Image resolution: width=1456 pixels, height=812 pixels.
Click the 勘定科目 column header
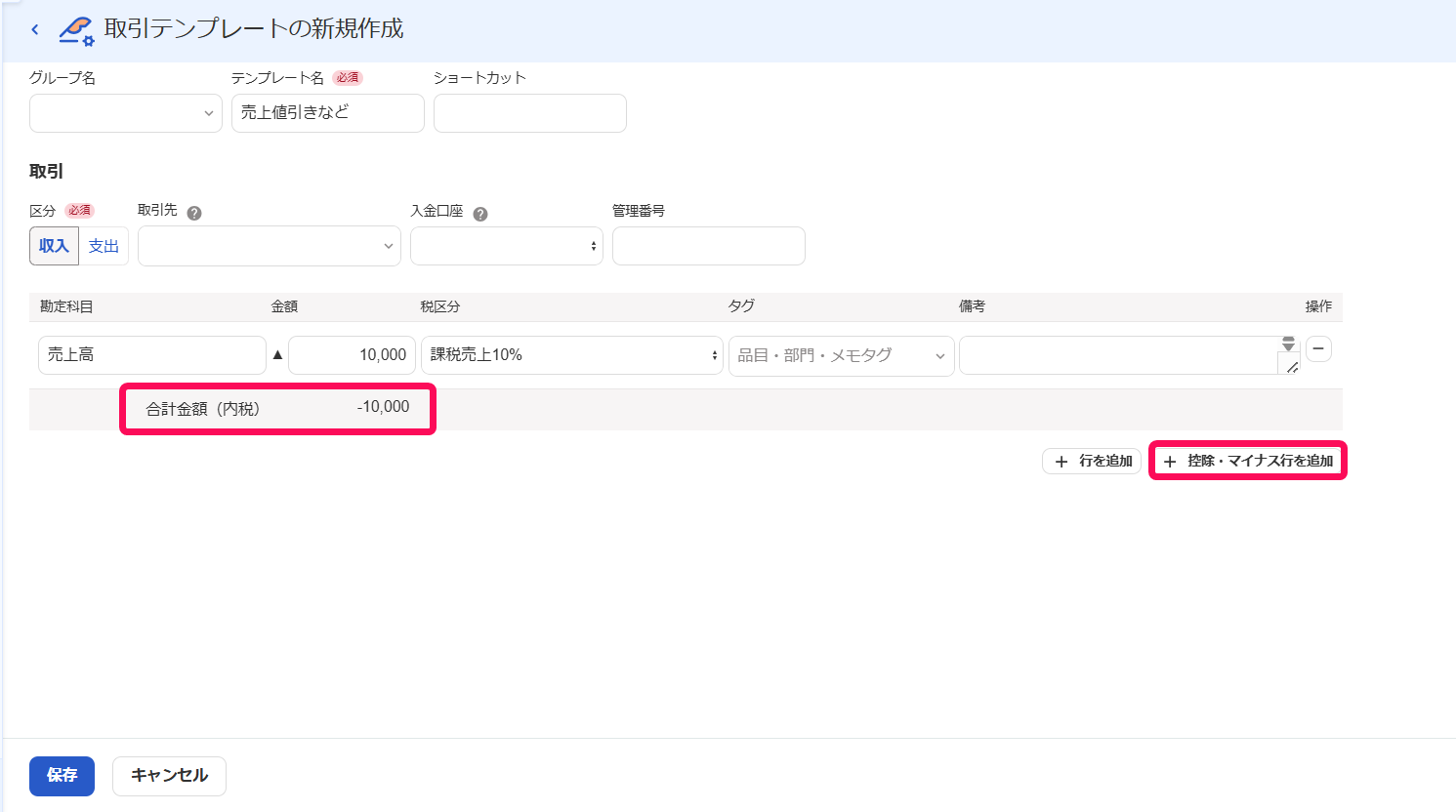coord(66,306)
